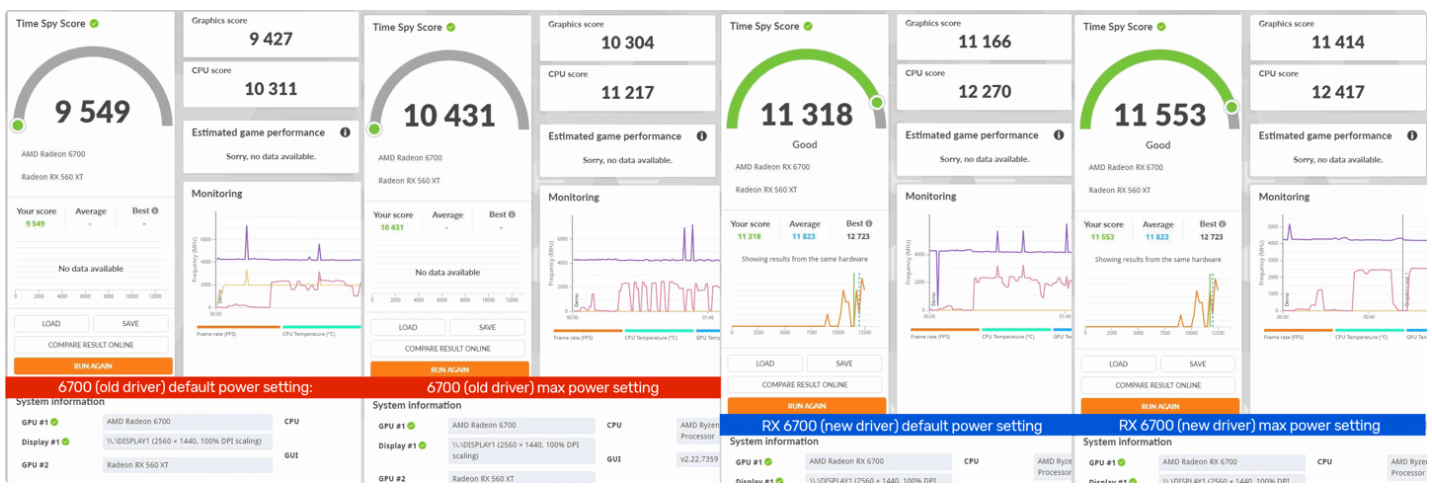The width and height of the screenshot is (1432, 497).
Task: Click COMPARE RESULT ONLINE in 11 318 result
Action: click(805, 385)
